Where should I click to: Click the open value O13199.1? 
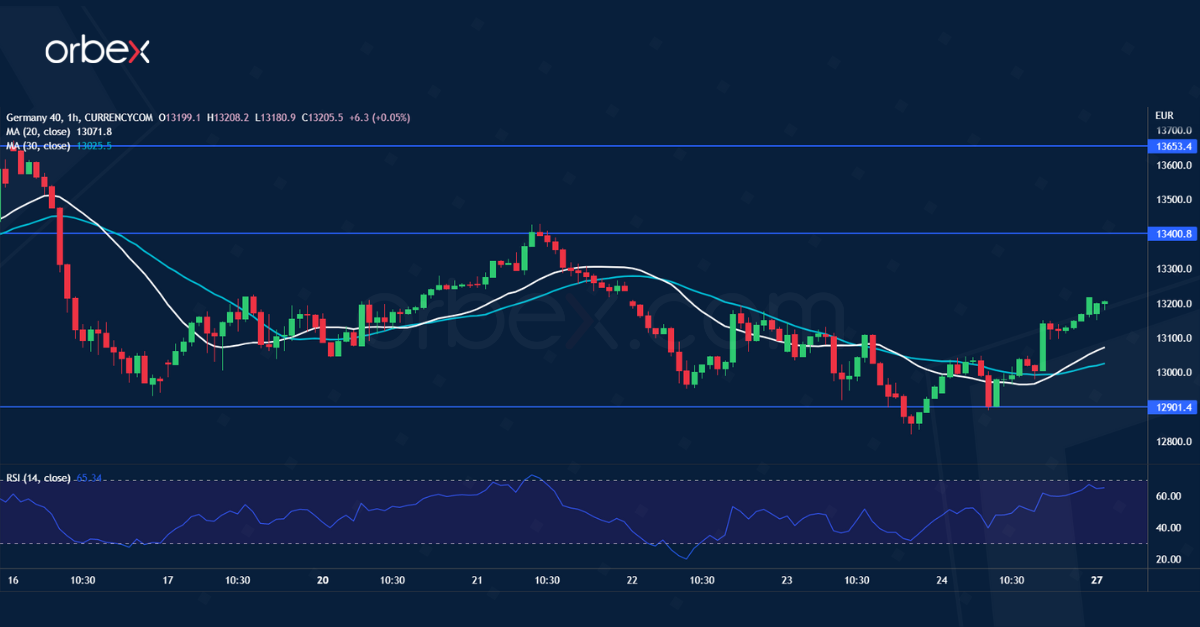182,117
